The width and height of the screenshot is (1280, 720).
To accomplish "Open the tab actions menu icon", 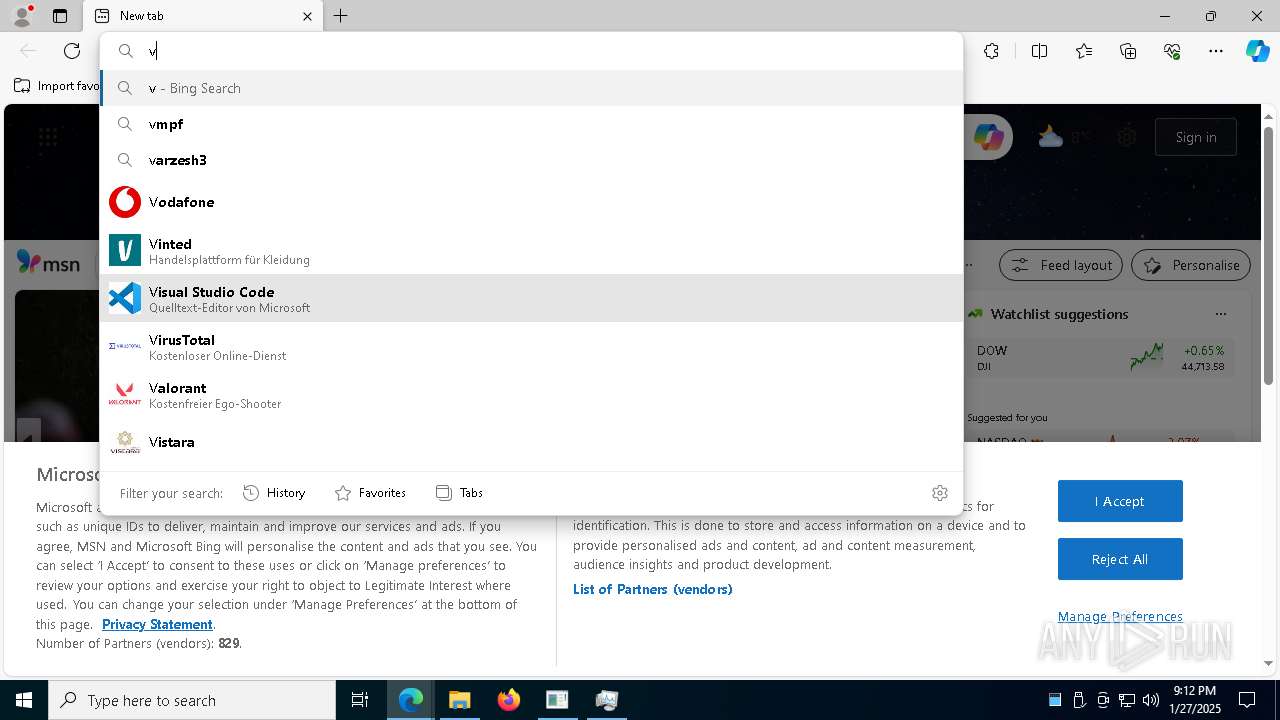I will [x=60, y=16].
